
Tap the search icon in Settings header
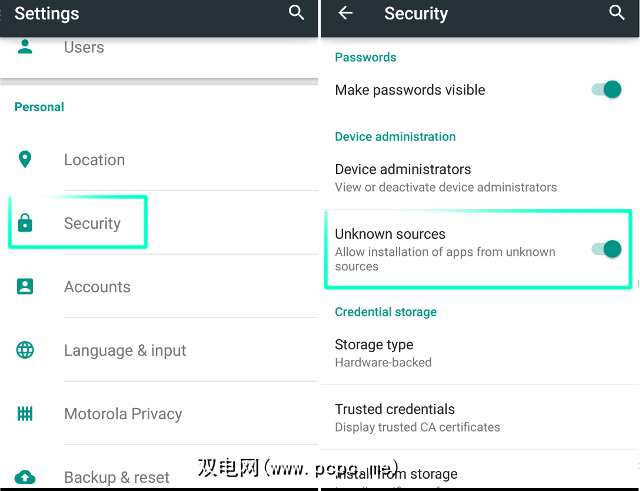coord(296,13)
